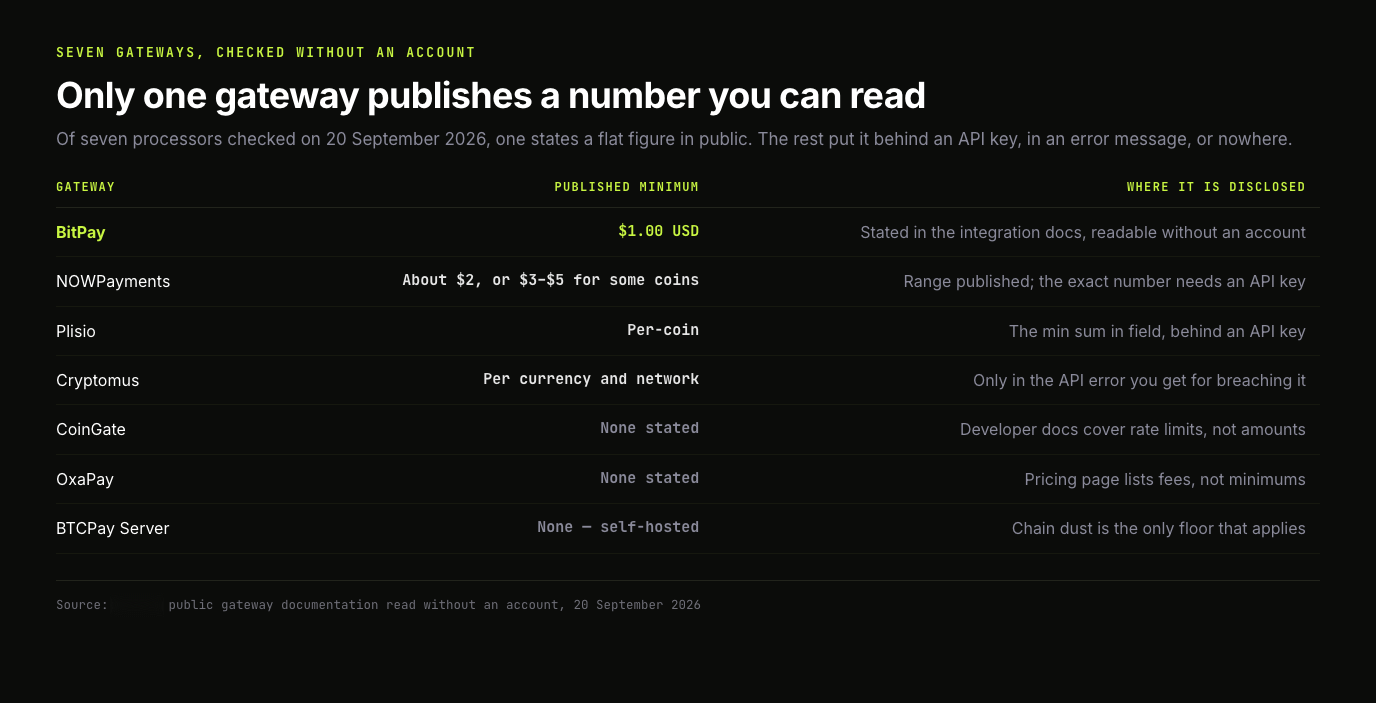1376x703 pixels.
Task: Click 'Stated in the integration docs' disclosure text
Action: [x=1083, y=232]
